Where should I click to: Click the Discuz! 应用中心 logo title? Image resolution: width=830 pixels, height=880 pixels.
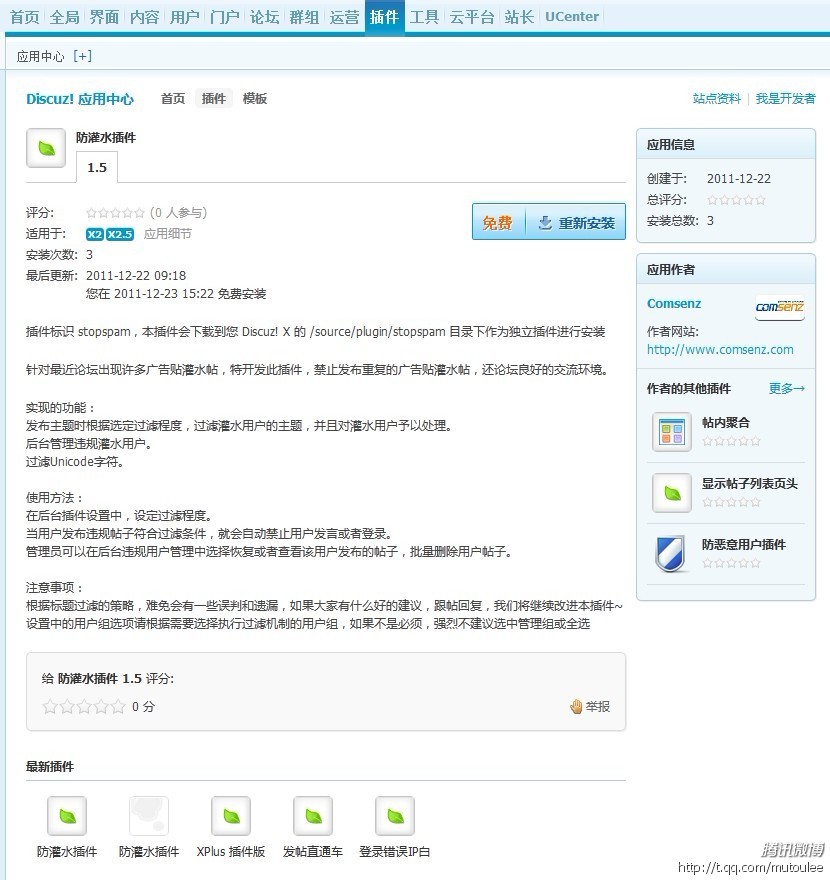[x=80, y=99]
